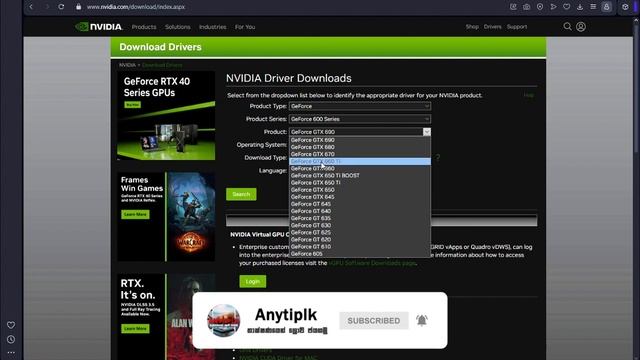Click the page scrollbar up arrow

click(636, 20)
